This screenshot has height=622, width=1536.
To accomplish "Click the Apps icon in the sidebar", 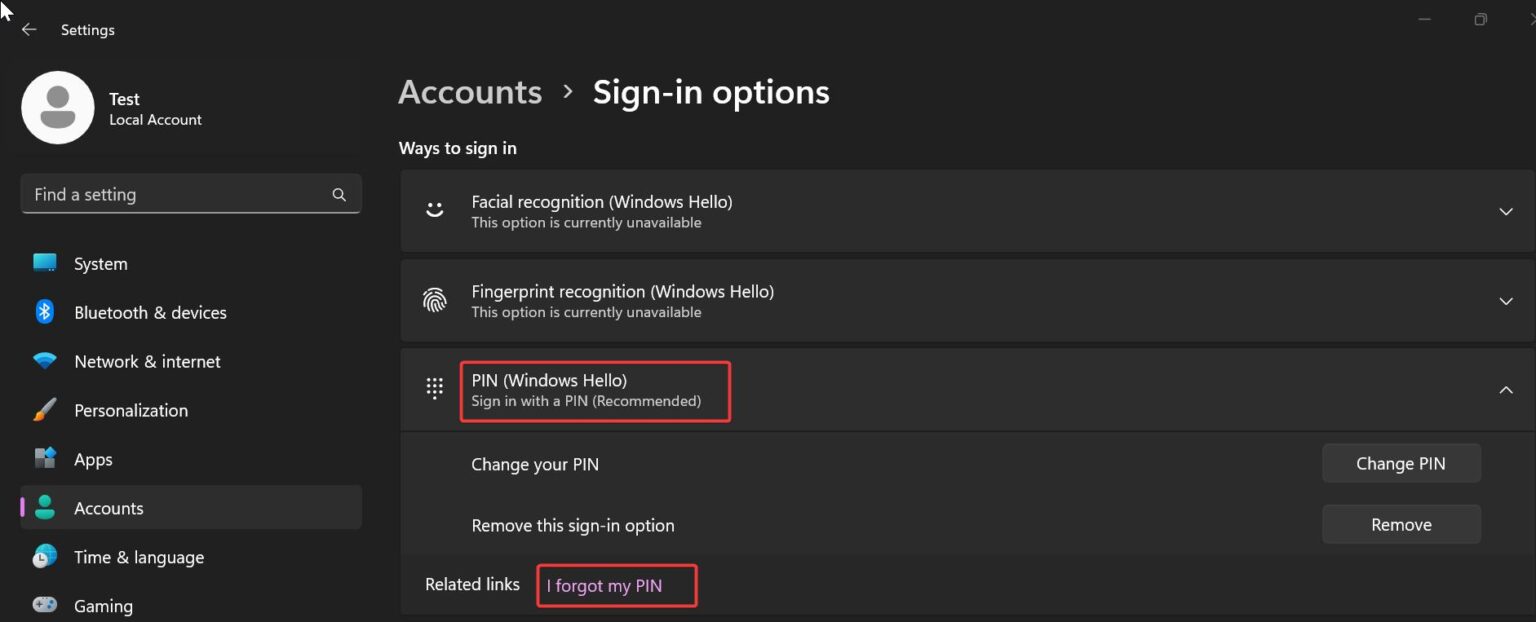I will click(x=44, y=459).
